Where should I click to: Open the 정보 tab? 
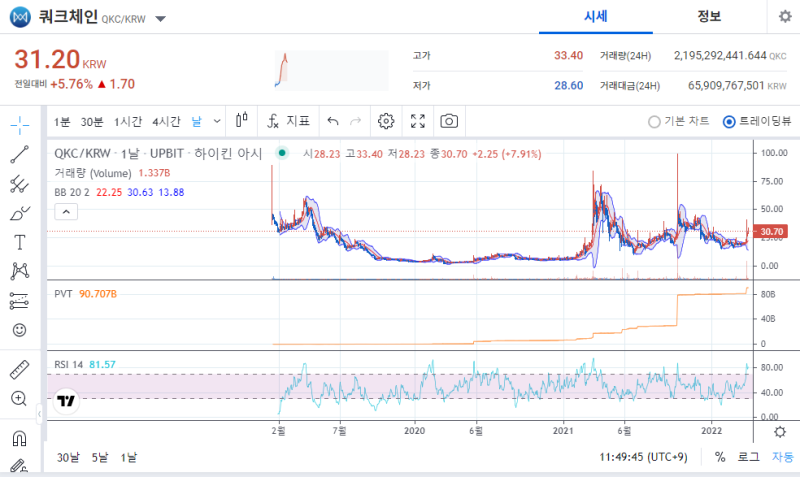pos(709,17)
